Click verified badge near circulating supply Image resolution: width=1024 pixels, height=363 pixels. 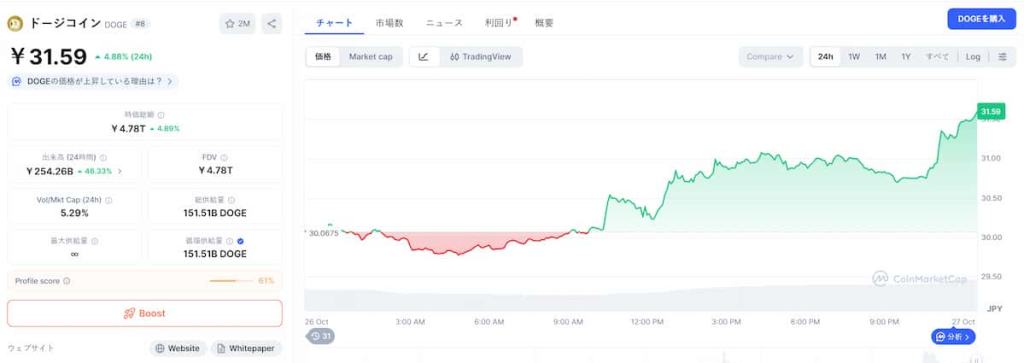click(240, 241)
